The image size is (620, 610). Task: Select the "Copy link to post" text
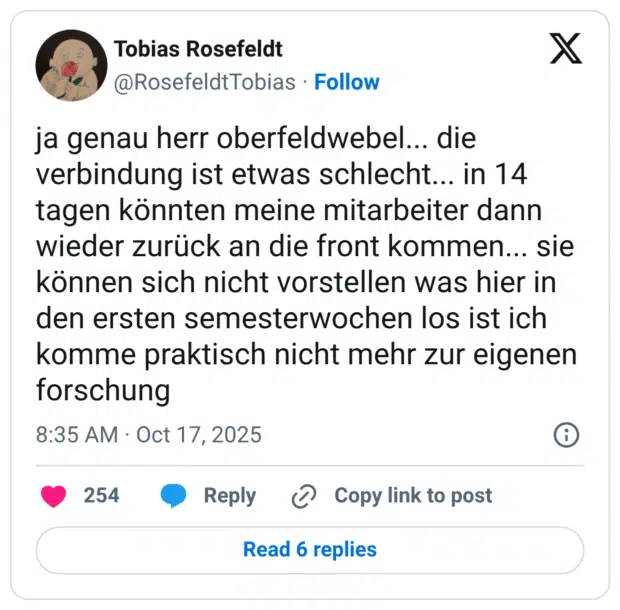click(413, 495)
